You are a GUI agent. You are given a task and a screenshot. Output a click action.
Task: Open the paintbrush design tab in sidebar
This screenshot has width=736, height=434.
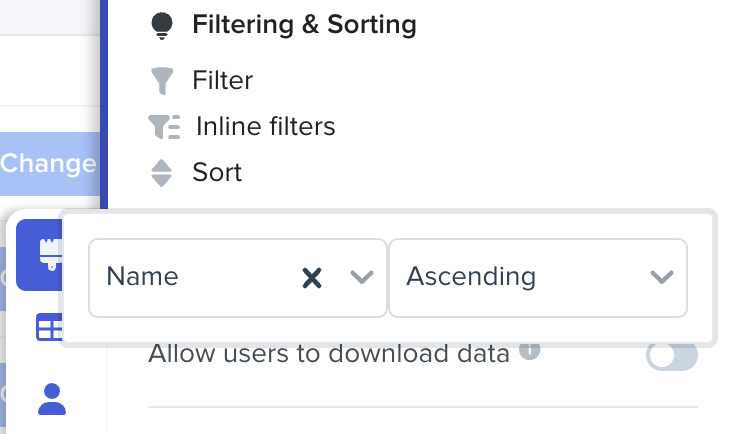tap(47, 256)
